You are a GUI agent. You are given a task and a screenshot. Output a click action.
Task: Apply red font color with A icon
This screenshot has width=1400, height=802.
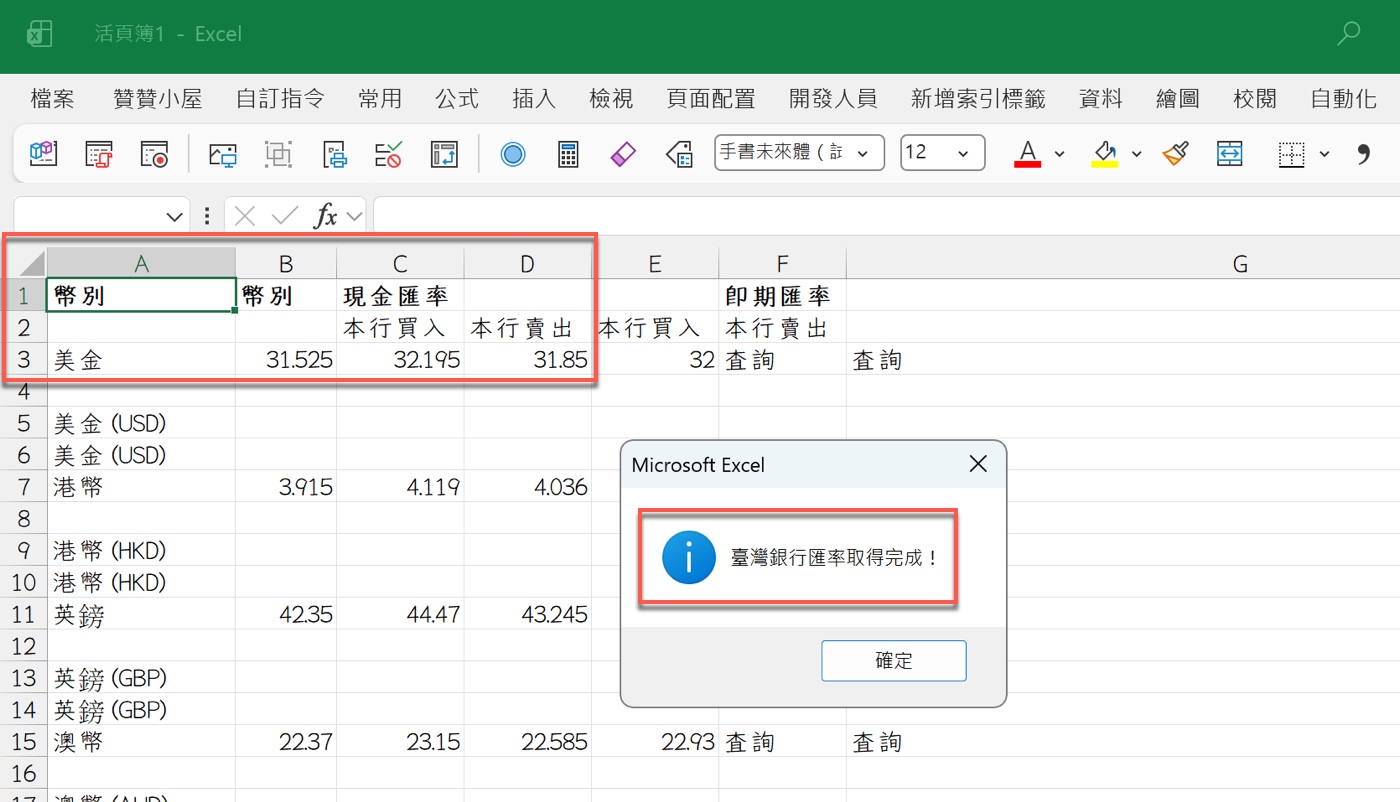[x=1027, y=153]
